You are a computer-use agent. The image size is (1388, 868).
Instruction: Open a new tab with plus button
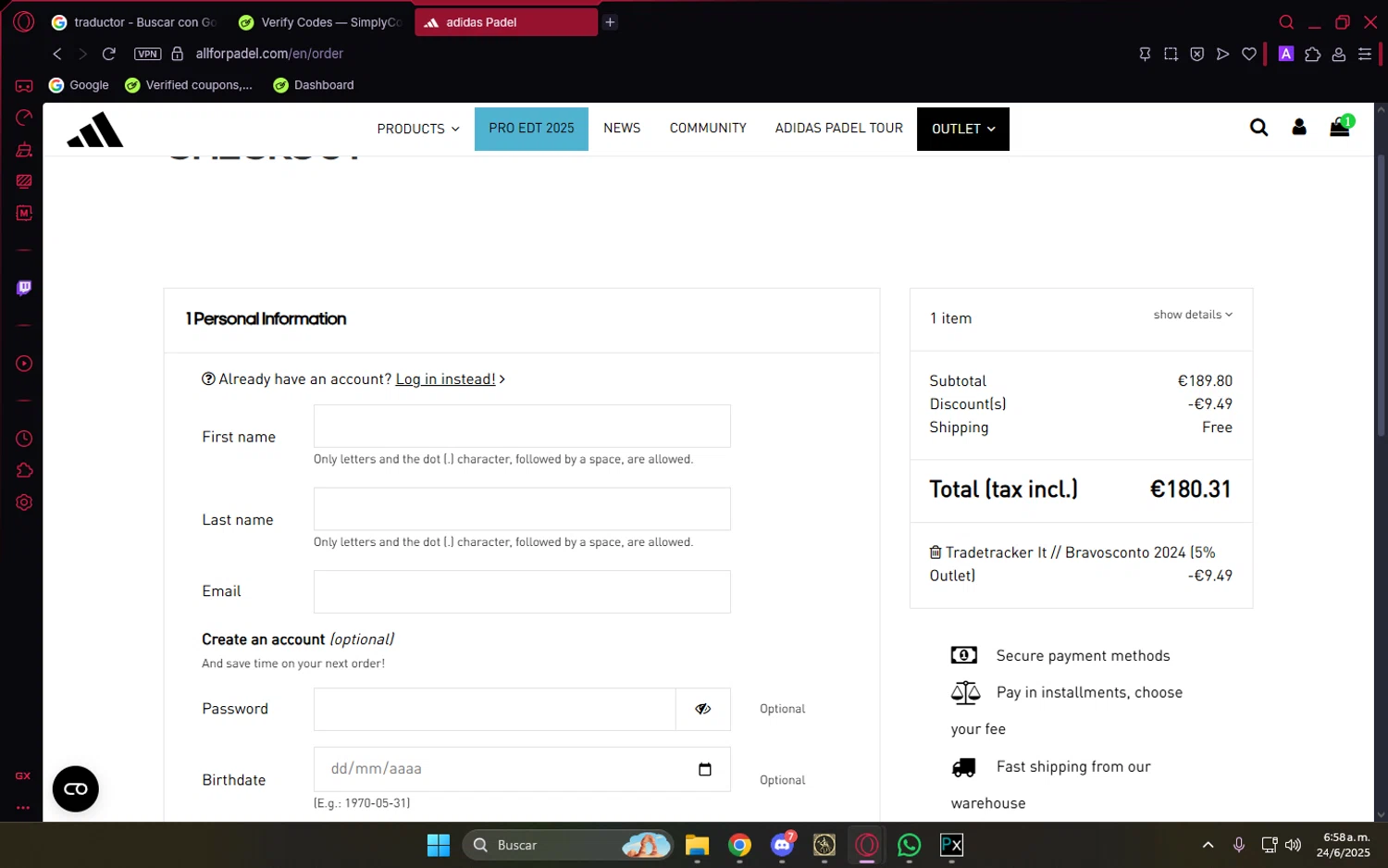[x=610, y=22]
